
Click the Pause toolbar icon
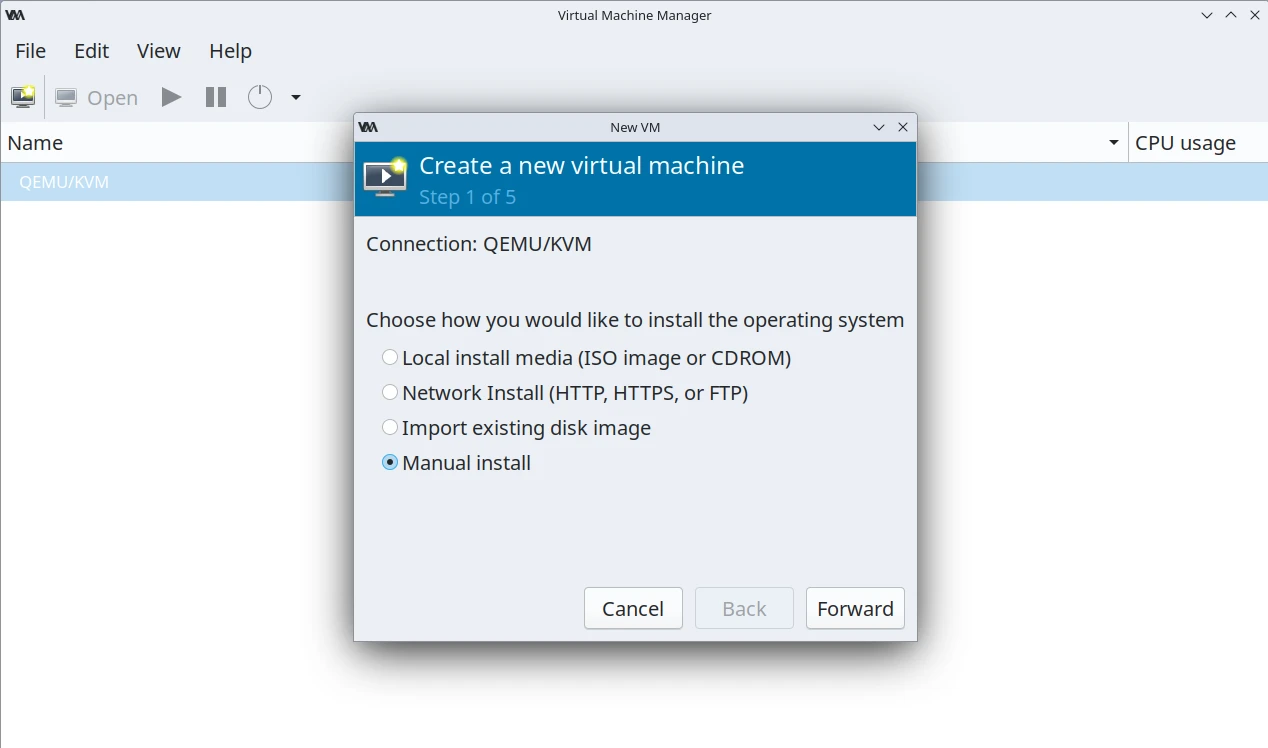pos(216,97)
